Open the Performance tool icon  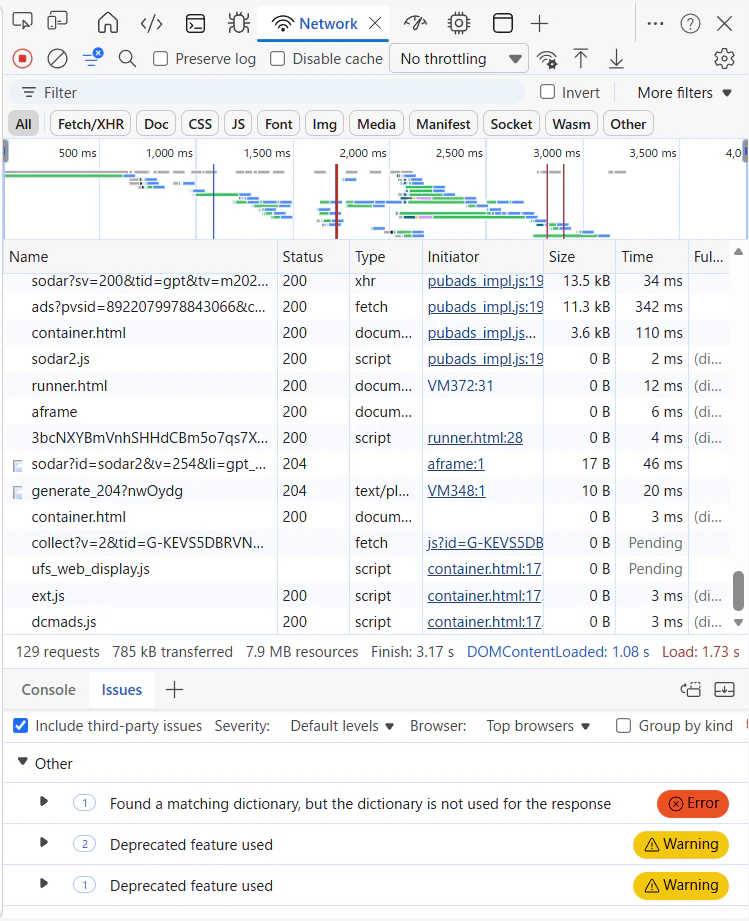coord(415,23)
